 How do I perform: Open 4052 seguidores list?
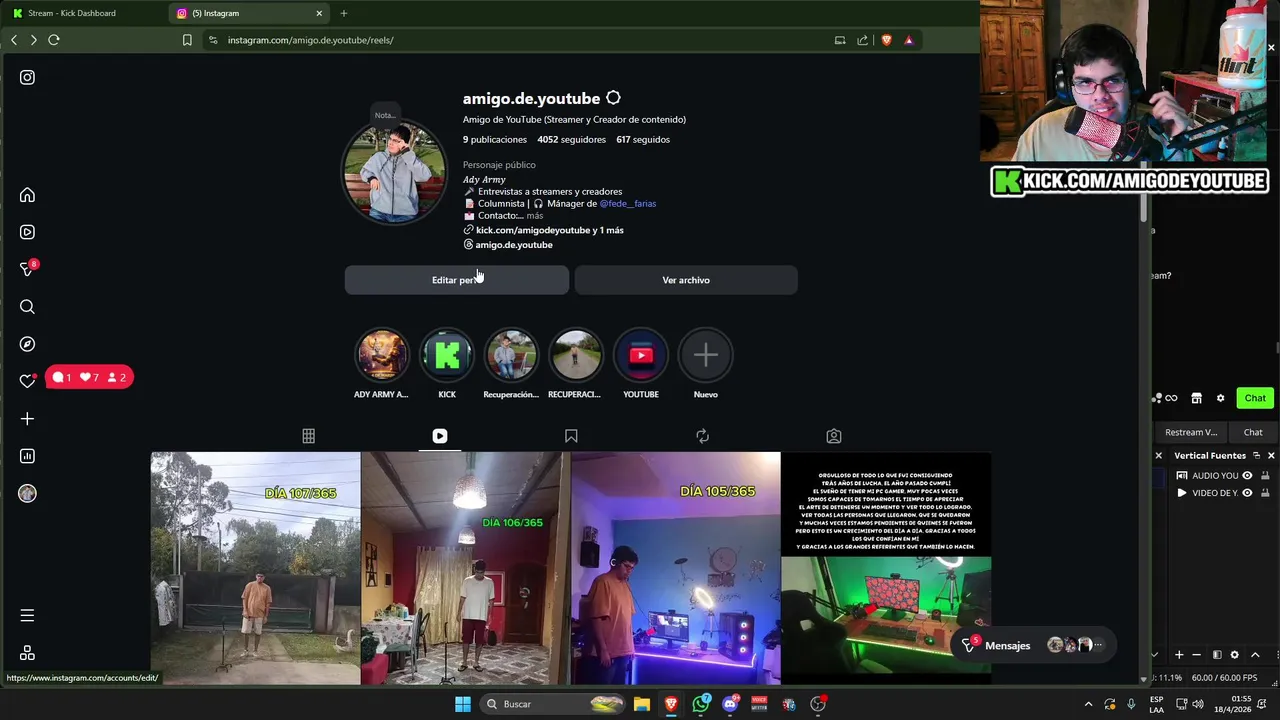click(x=571, y=140)
